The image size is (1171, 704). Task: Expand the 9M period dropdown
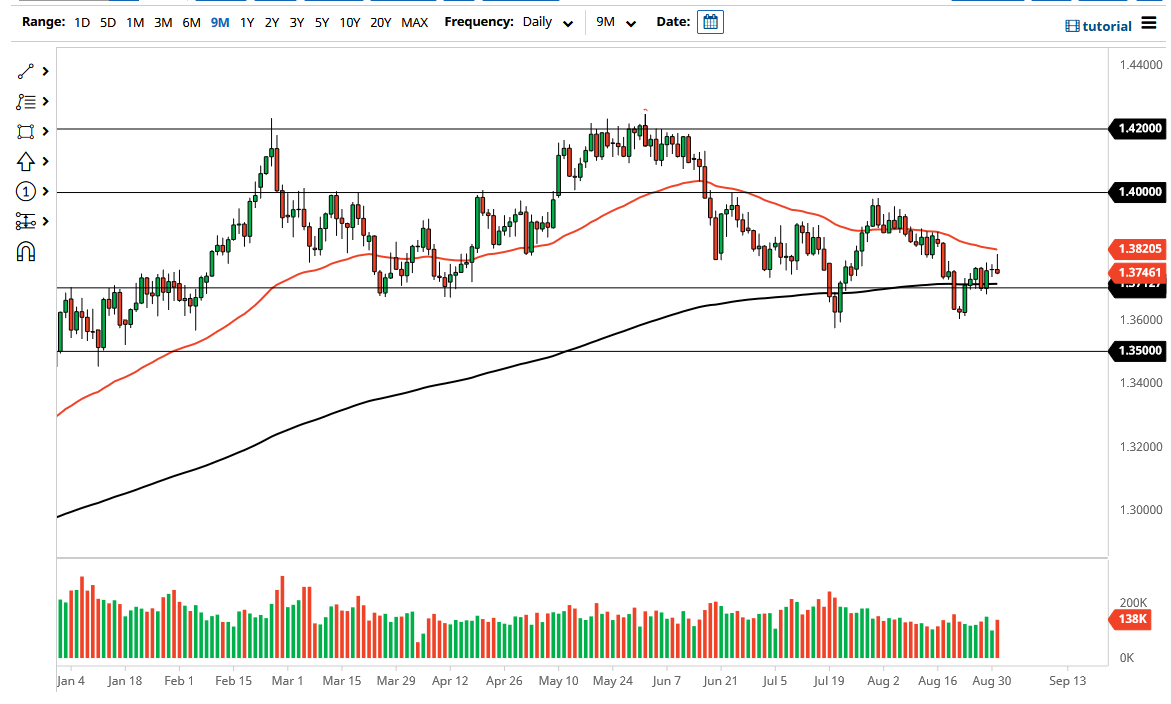tap(614, 21)
